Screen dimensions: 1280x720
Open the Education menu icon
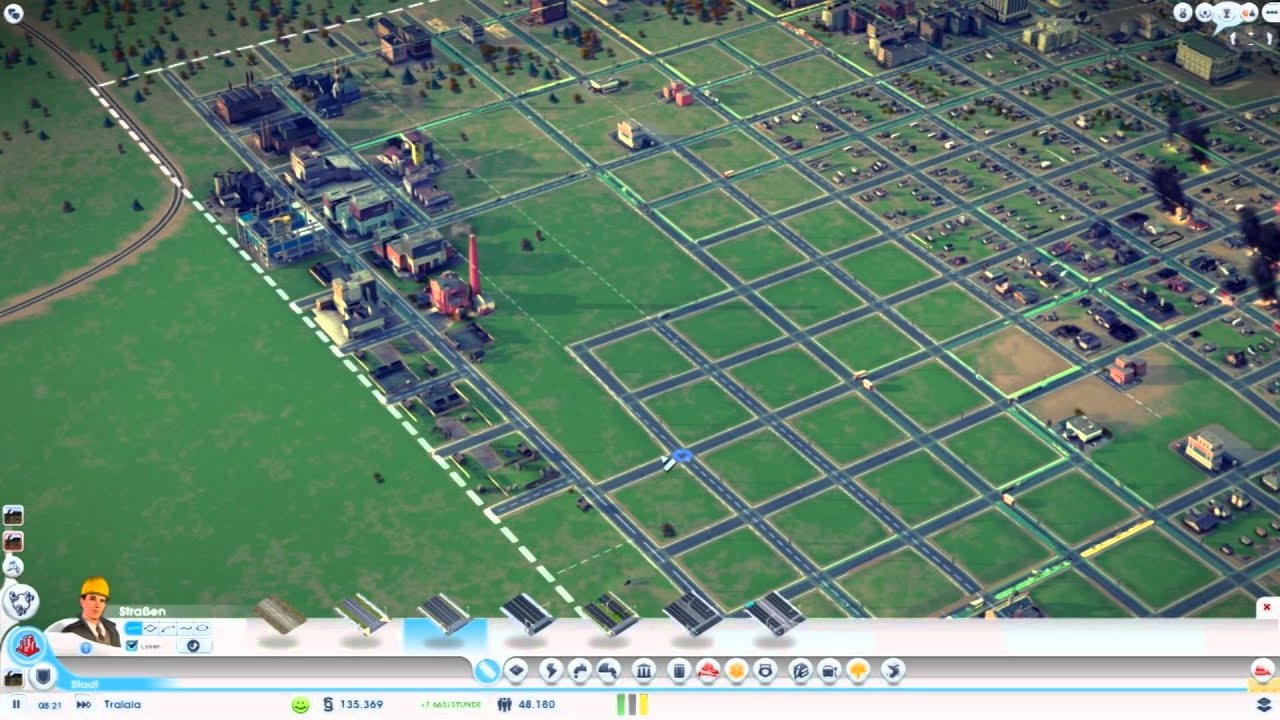click(x=799, y=671)
